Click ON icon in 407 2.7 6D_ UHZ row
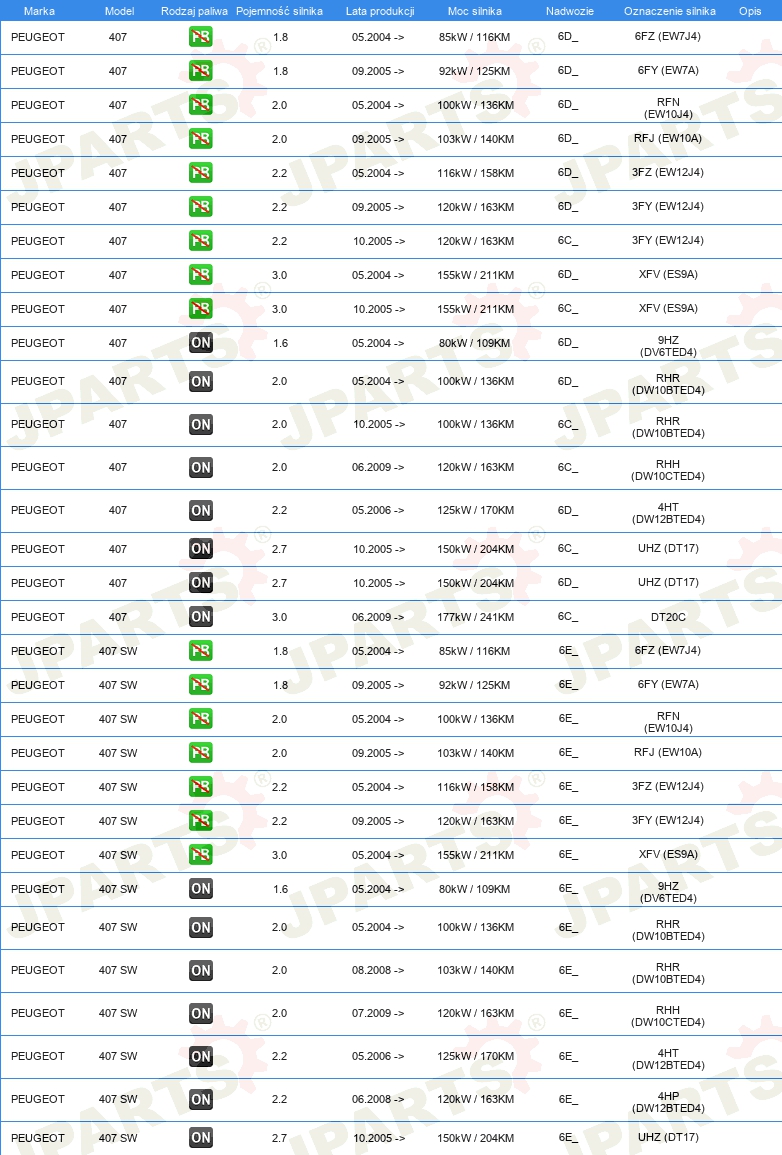This screenshot has width=782, height=1155. [200, 583]
